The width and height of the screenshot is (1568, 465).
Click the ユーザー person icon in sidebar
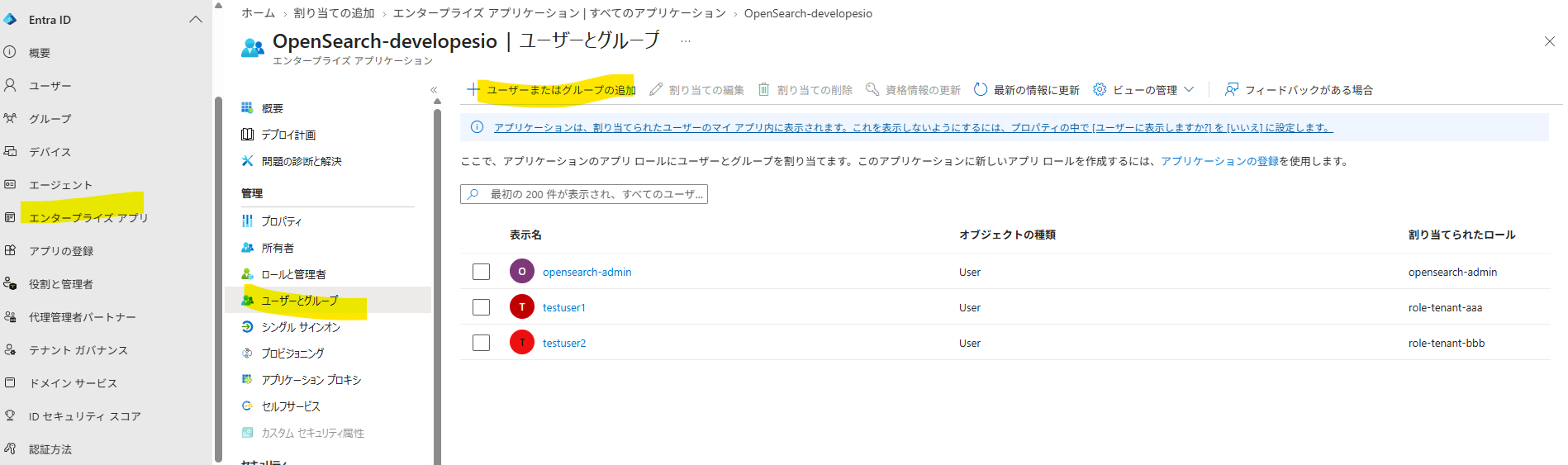(10, 85)
